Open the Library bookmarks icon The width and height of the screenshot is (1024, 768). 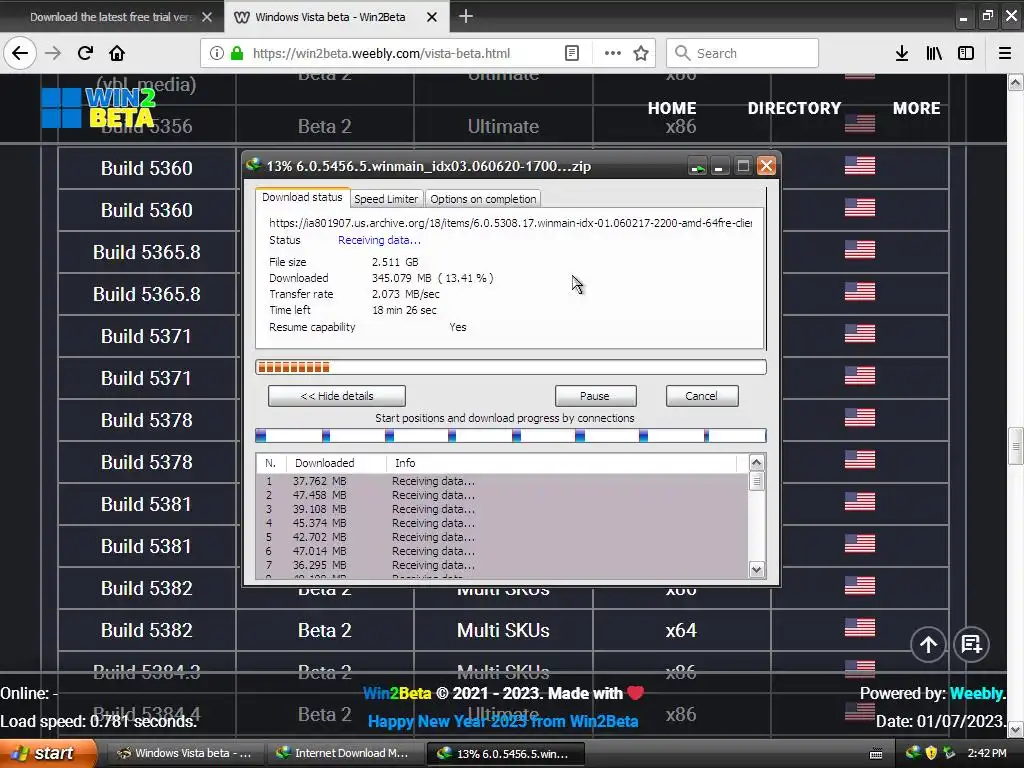[x=934, y=53]
